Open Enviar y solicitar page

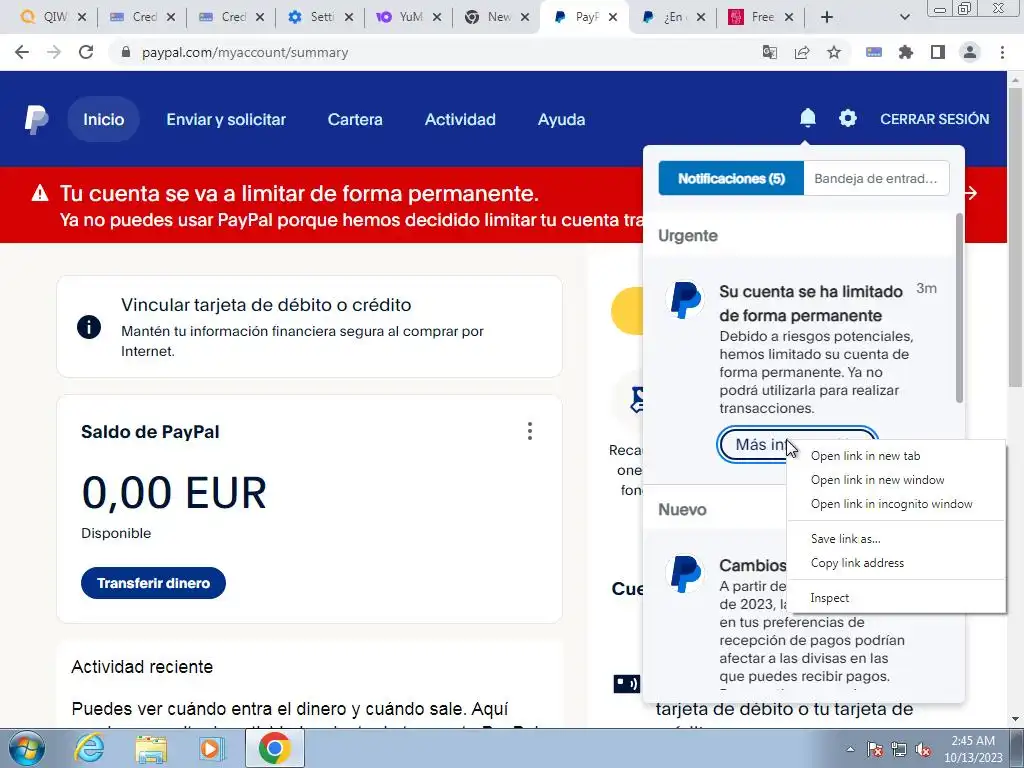point(226,120)
